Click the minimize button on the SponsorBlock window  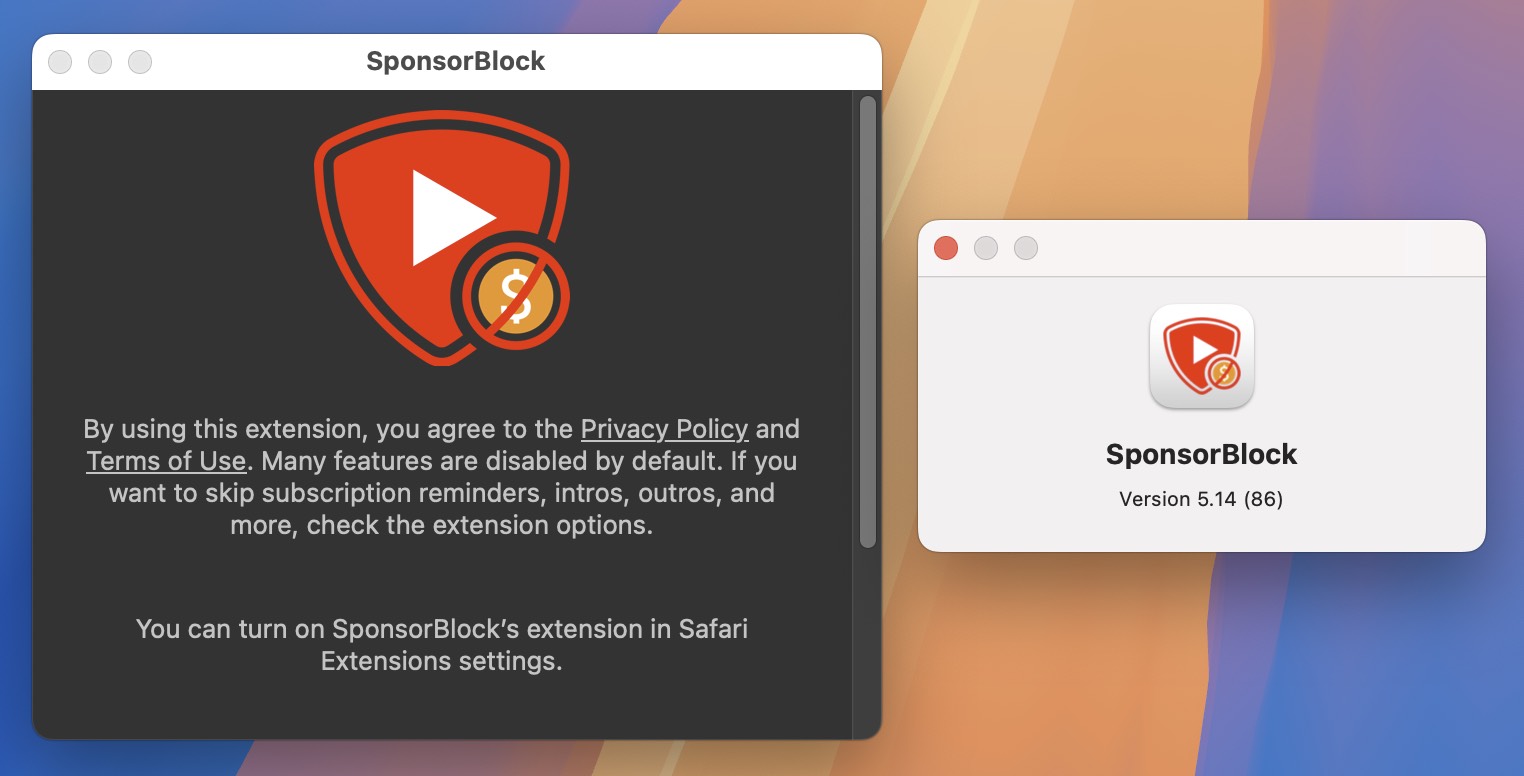click(x=100, y=61)
